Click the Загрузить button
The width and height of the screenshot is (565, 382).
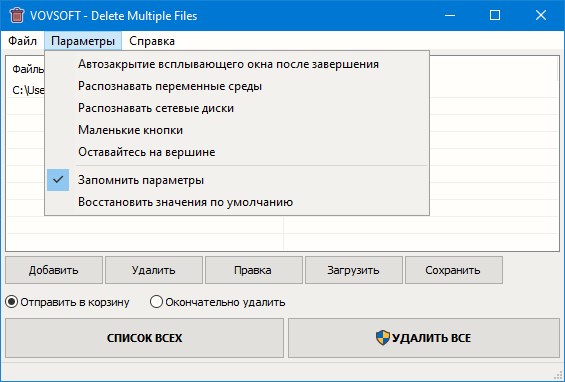click(354, 270)
